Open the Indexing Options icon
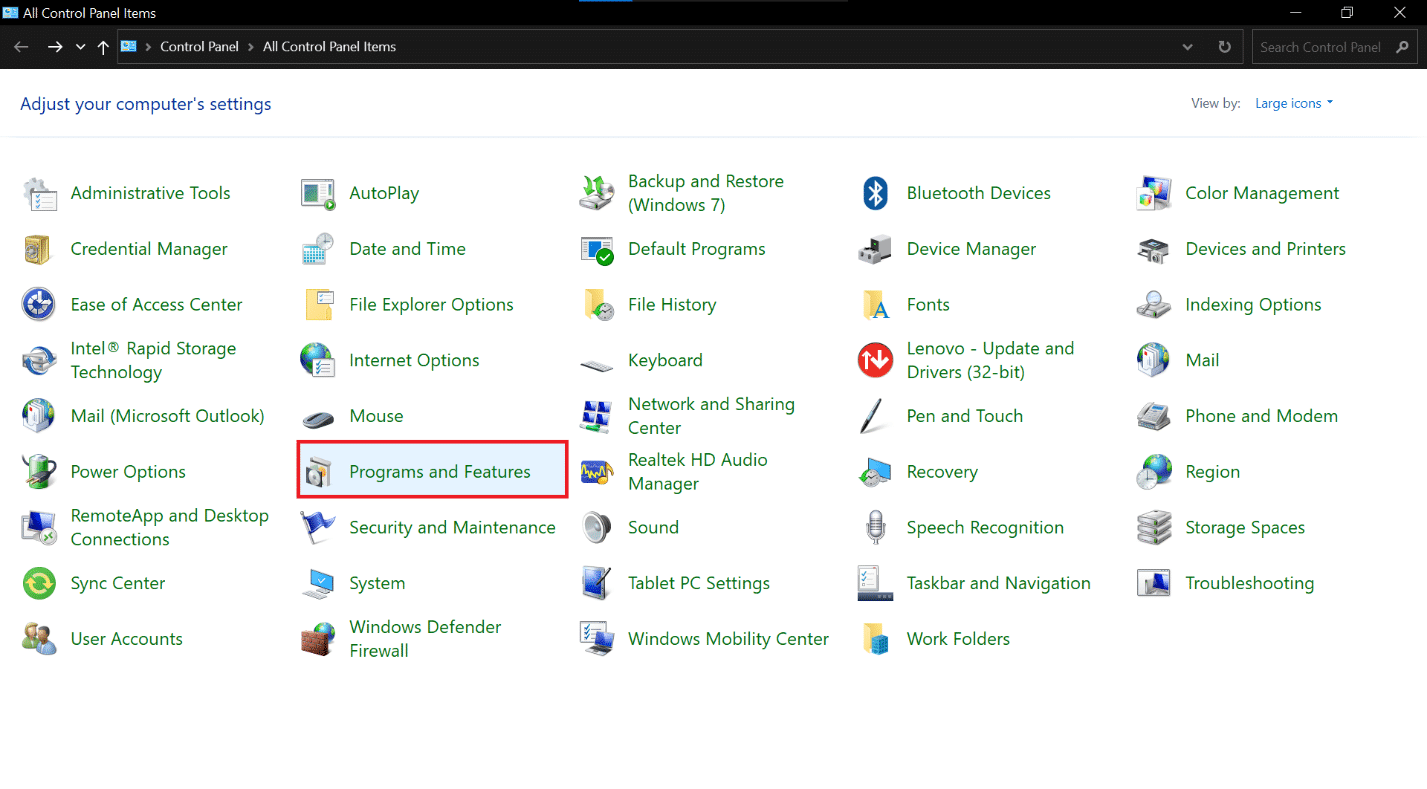1427x789 pixels. click(1154, 305)
